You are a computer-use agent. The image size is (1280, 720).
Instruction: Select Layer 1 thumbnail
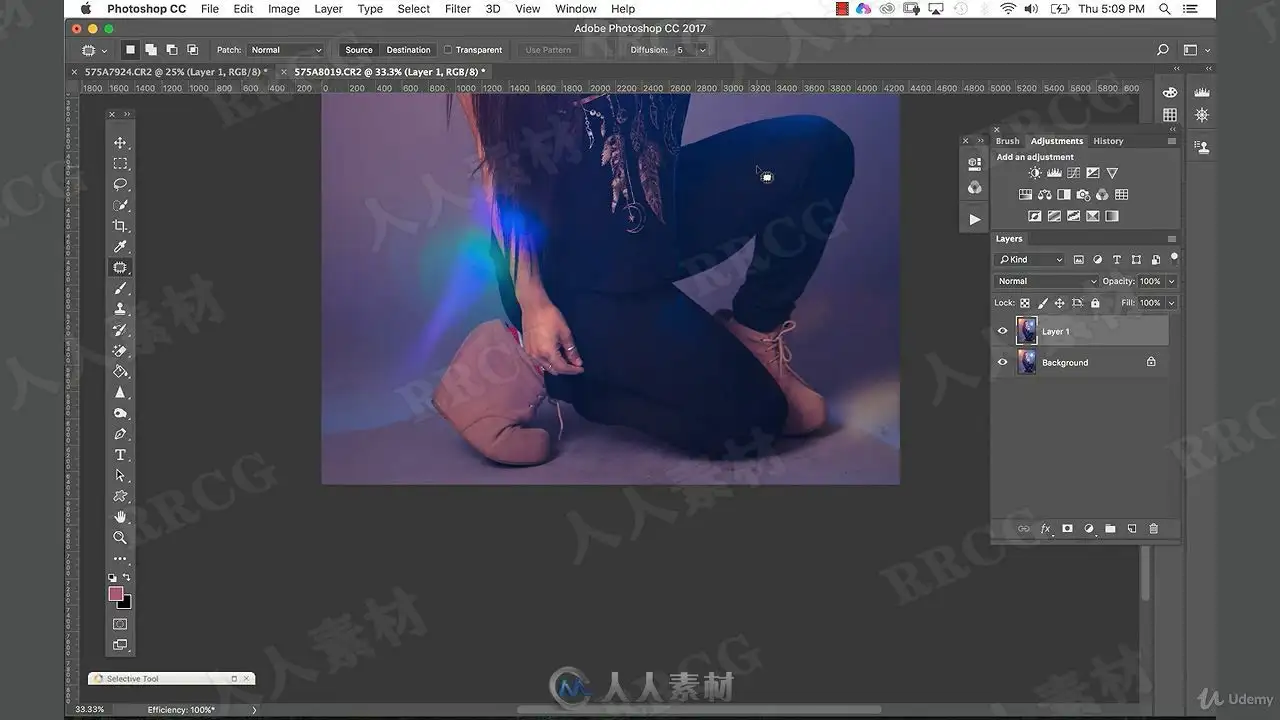tap(1027, 331)
